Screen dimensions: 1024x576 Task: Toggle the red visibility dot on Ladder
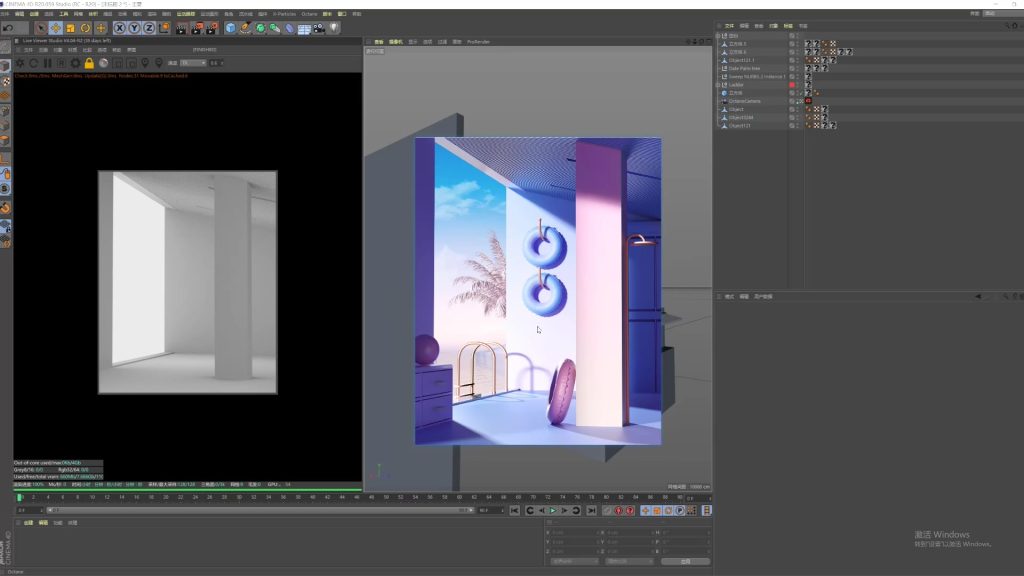click(x=792, y=85)
